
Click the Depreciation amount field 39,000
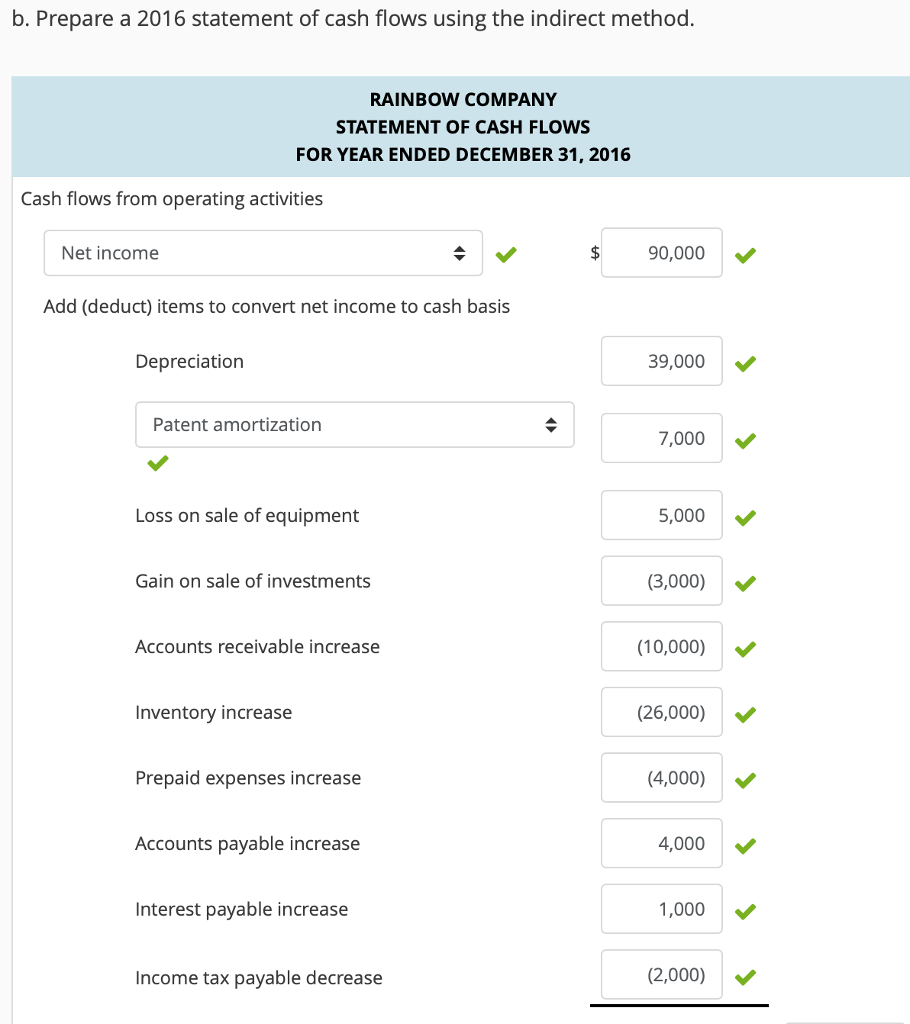[662, 361]
